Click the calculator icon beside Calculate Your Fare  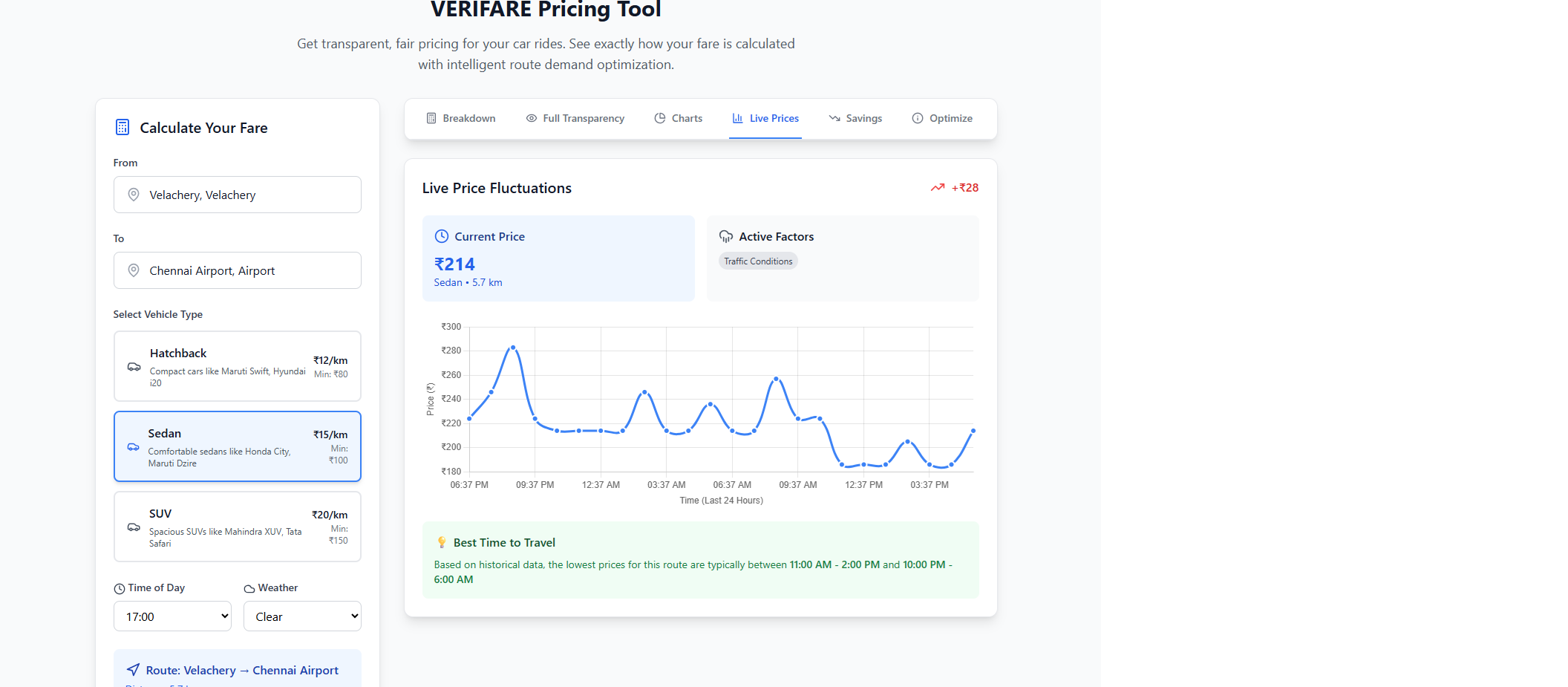122,128
